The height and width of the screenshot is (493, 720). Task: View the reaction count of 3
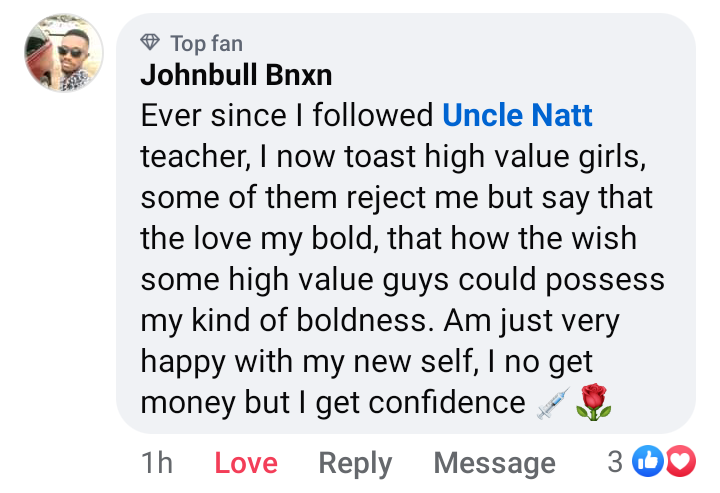pyautogui.click(x=616, y=461)
